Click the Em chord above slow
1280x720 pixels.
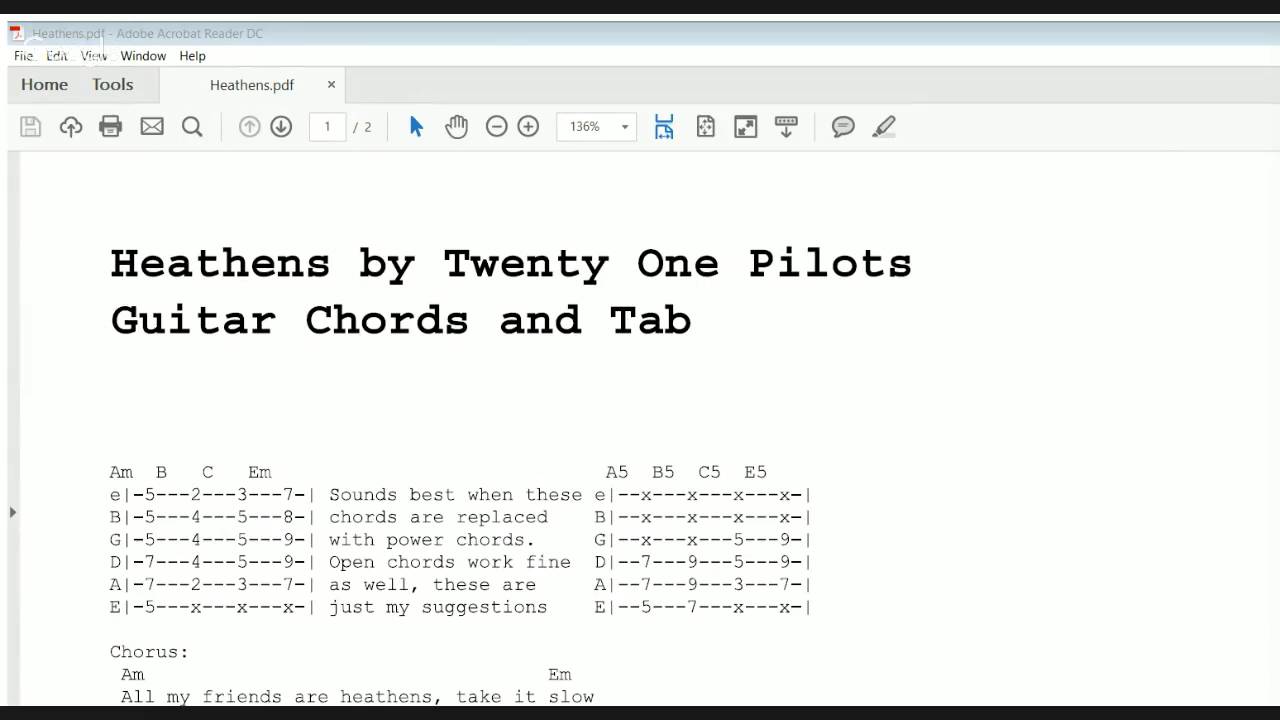point(560,675)
